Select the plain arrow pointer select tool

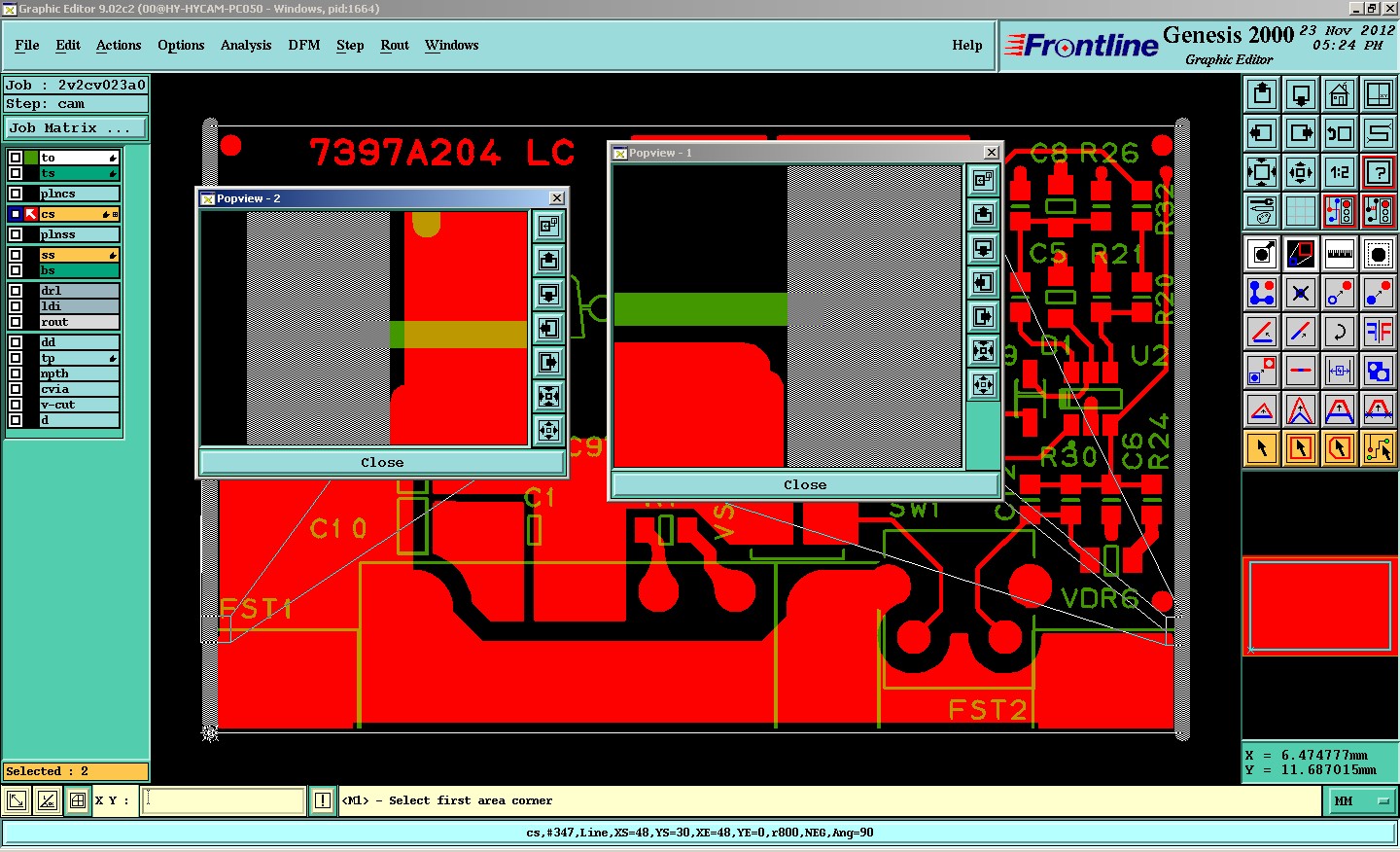[x=1262, y=448]
